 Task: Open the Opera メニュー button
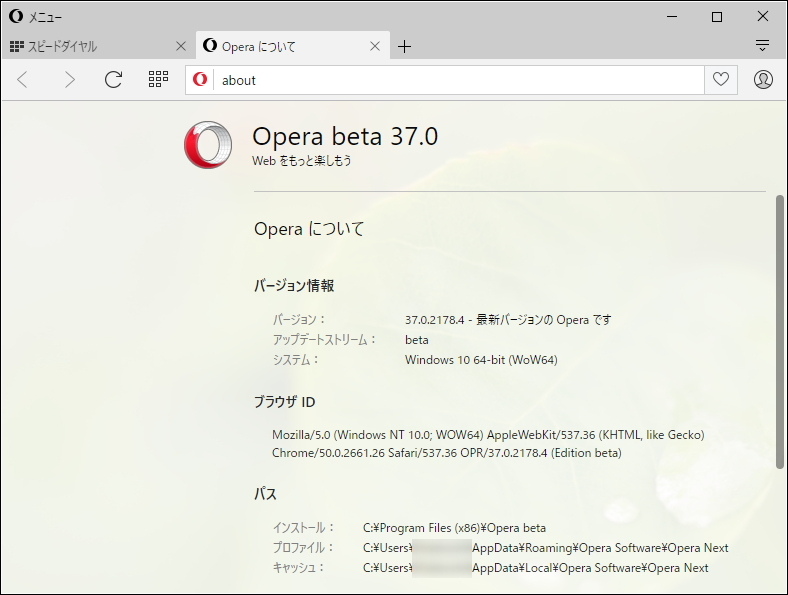click(35, 17)
